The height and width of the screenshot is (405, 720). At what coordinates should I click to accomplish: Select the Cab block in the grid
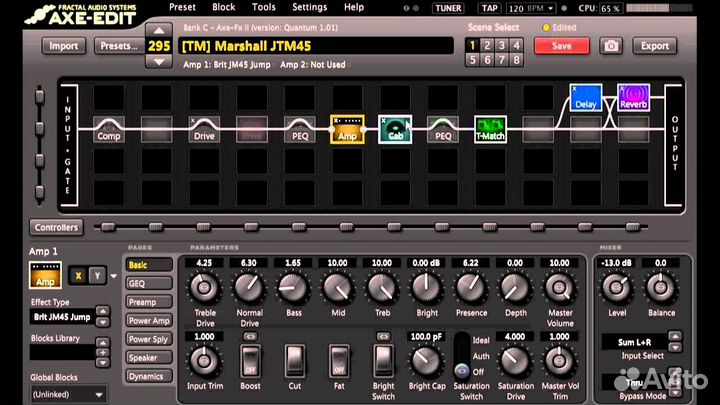(395, 129)
